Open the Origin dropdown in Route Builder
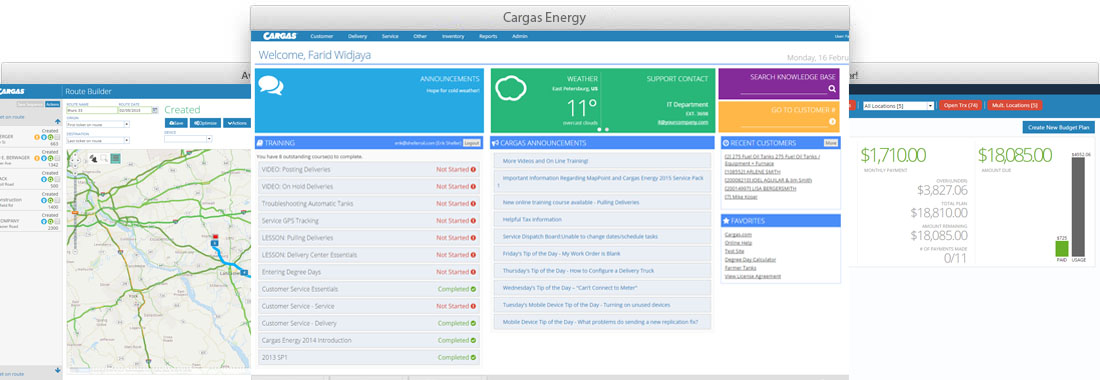Screen dimensions: 1100x380 pos(98,124)
